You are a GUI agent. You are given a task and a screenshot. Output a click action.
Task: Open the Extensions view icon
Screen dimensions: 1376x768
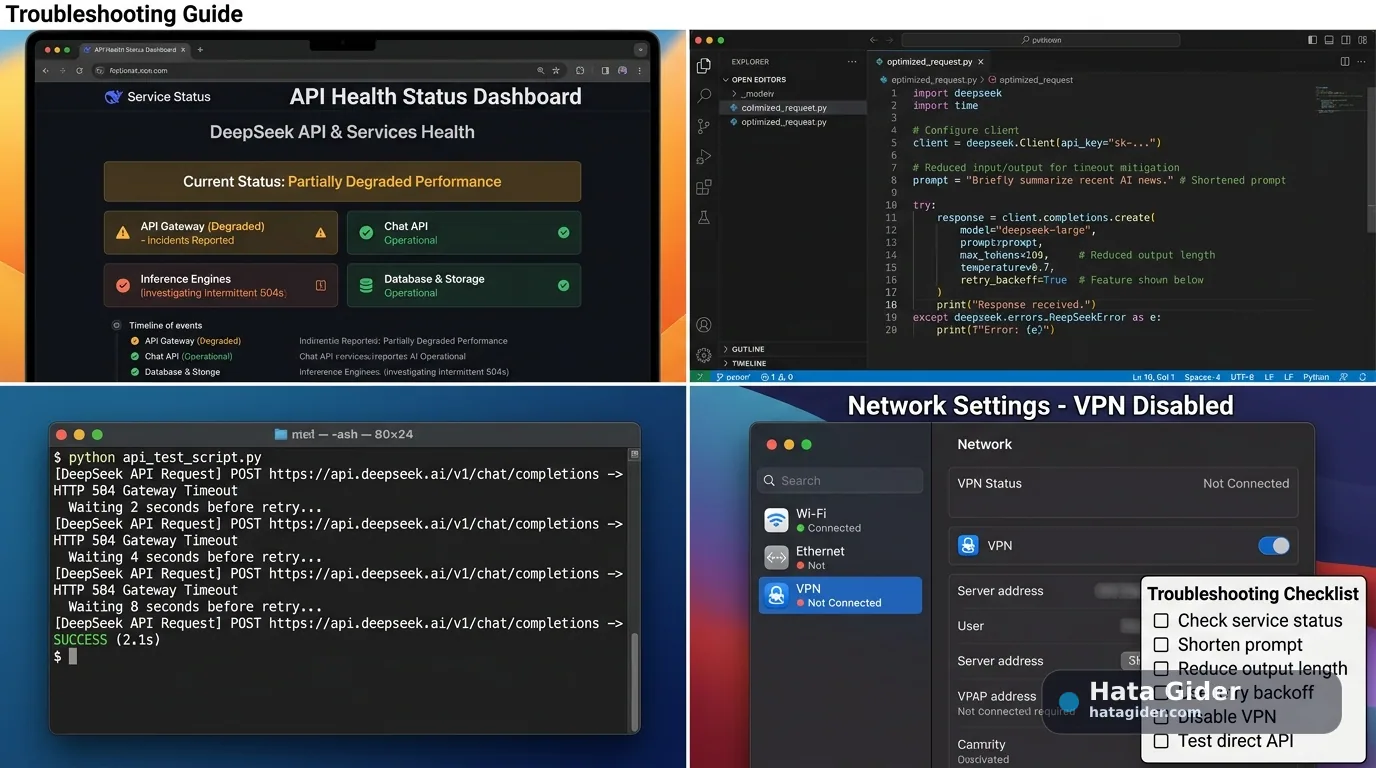tap(704, 187)
